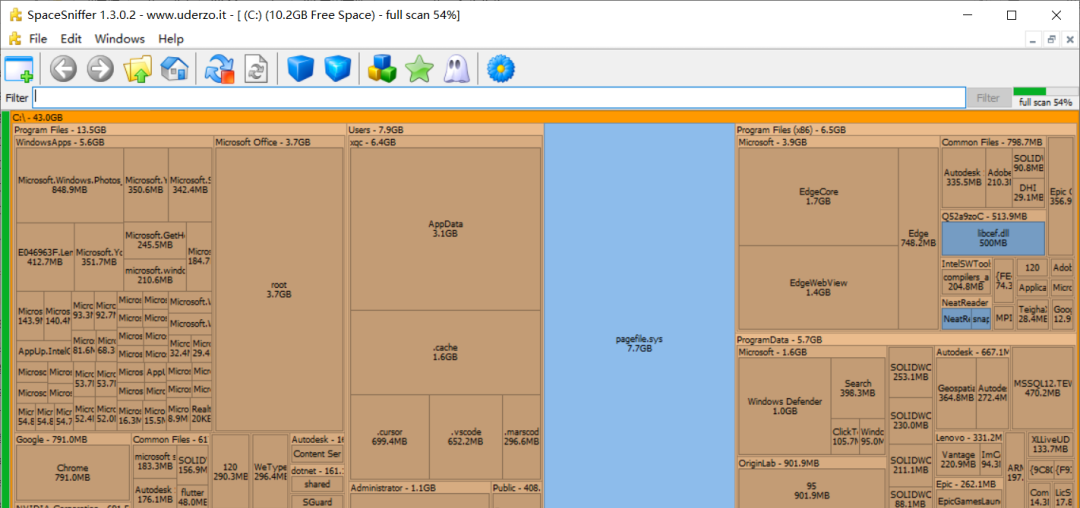Select the E046963F.Len 412.7MB block
This screenshot has width=1080, height=508.
45,257
